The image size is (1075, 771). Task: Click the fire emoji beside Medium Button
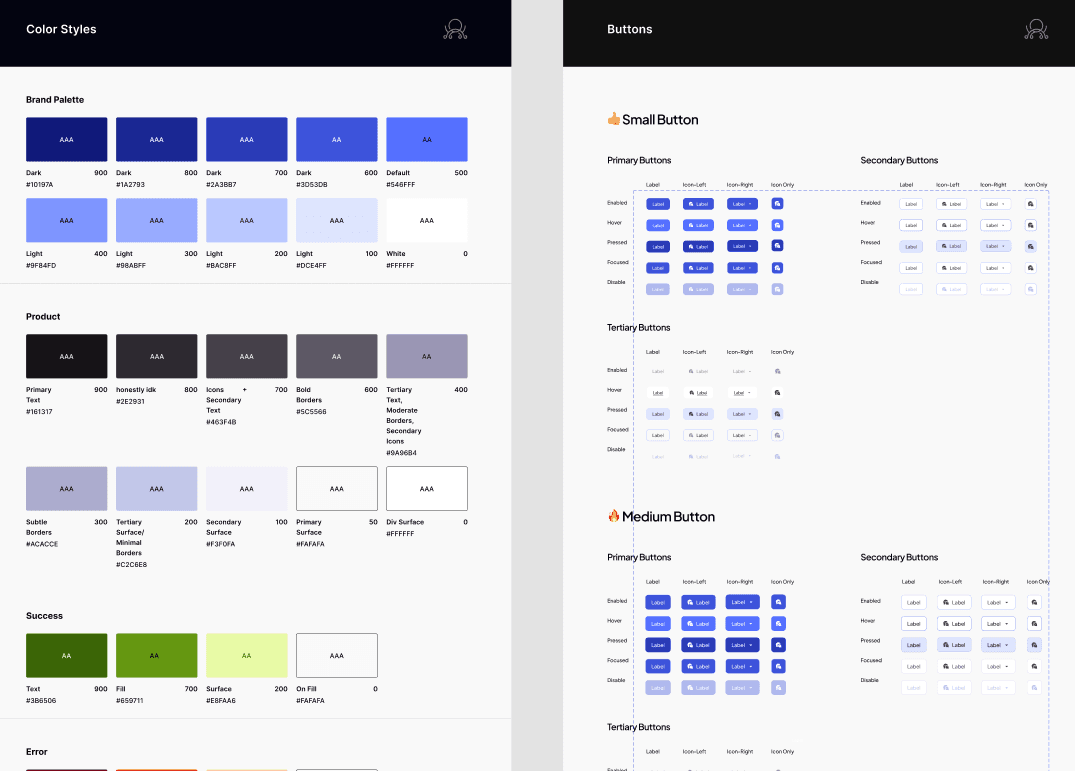tap(614, 516)
